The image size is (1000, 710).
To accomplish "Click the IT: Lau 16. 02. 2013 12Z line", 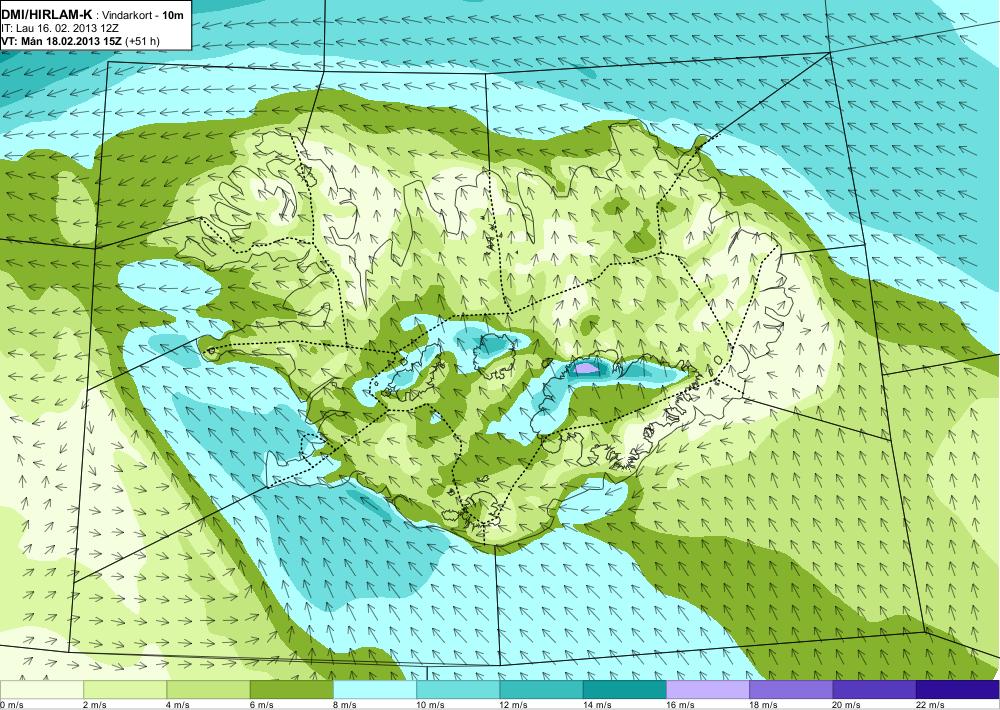I will [60, 29].
